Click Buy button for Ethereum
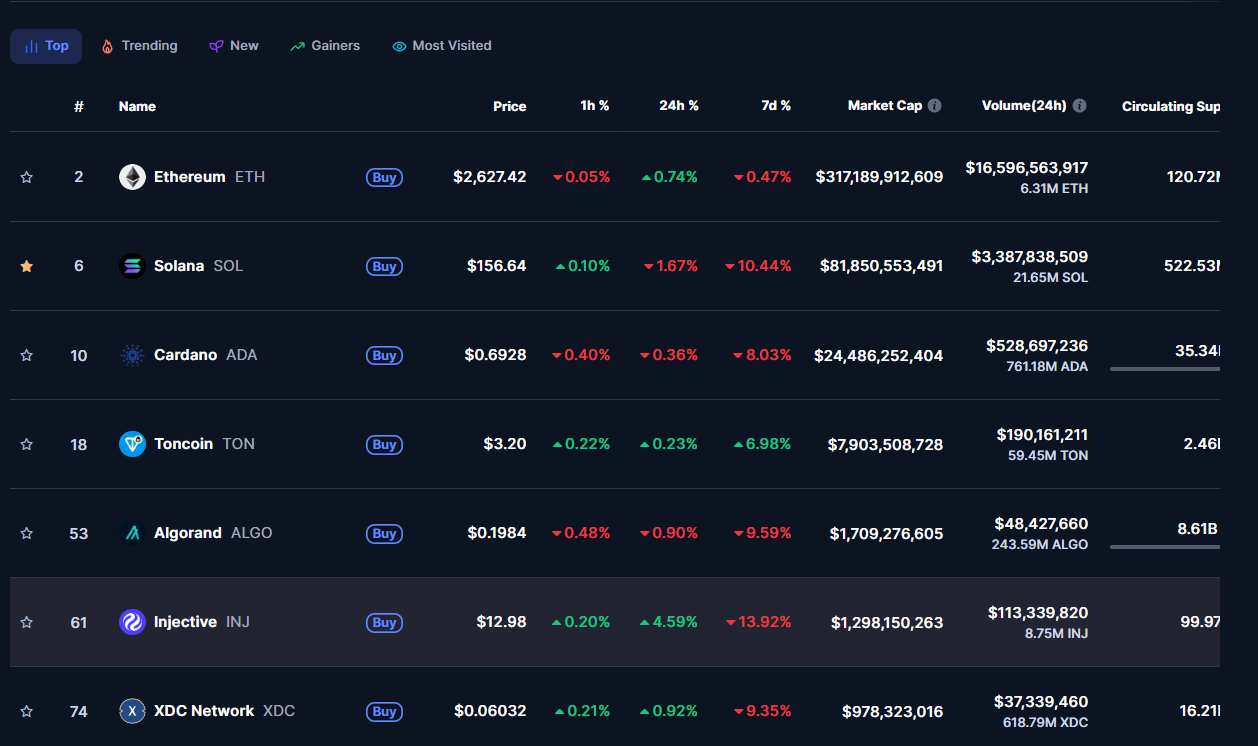The width and height of the screenshot is (1258, 746). click(x=385, y=177)
